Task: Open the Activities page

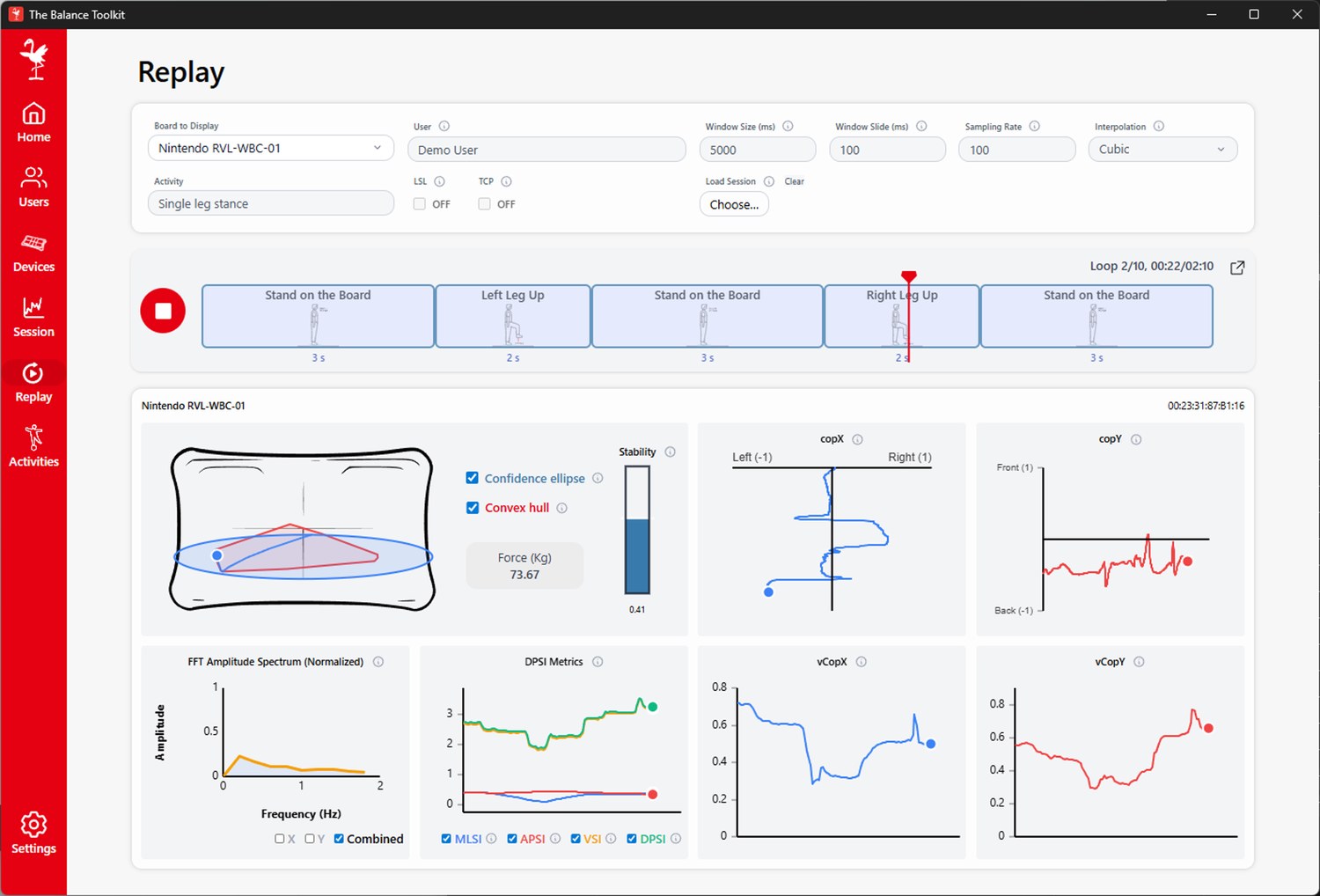Action: pos(33,447)
